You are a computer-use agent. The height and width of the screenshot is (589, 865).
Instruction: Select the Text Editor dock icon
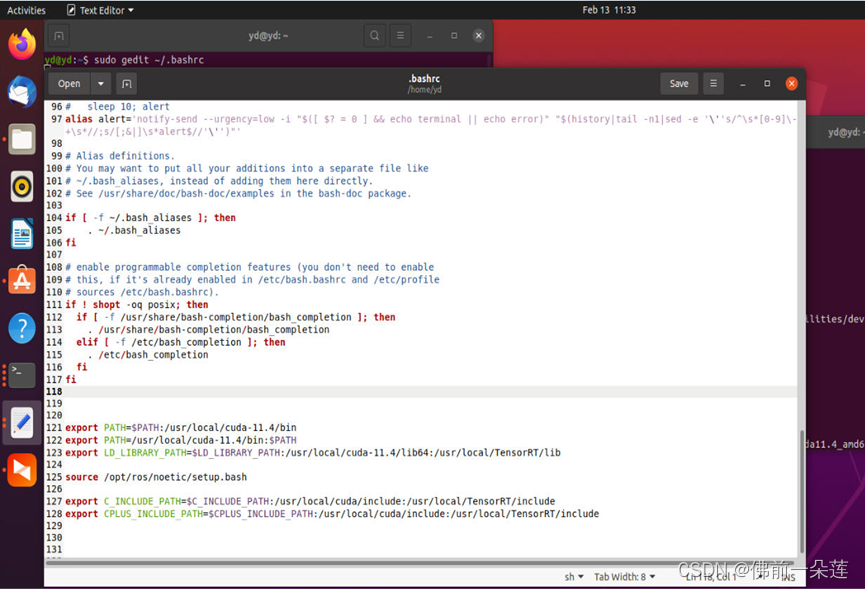[22, 422]
